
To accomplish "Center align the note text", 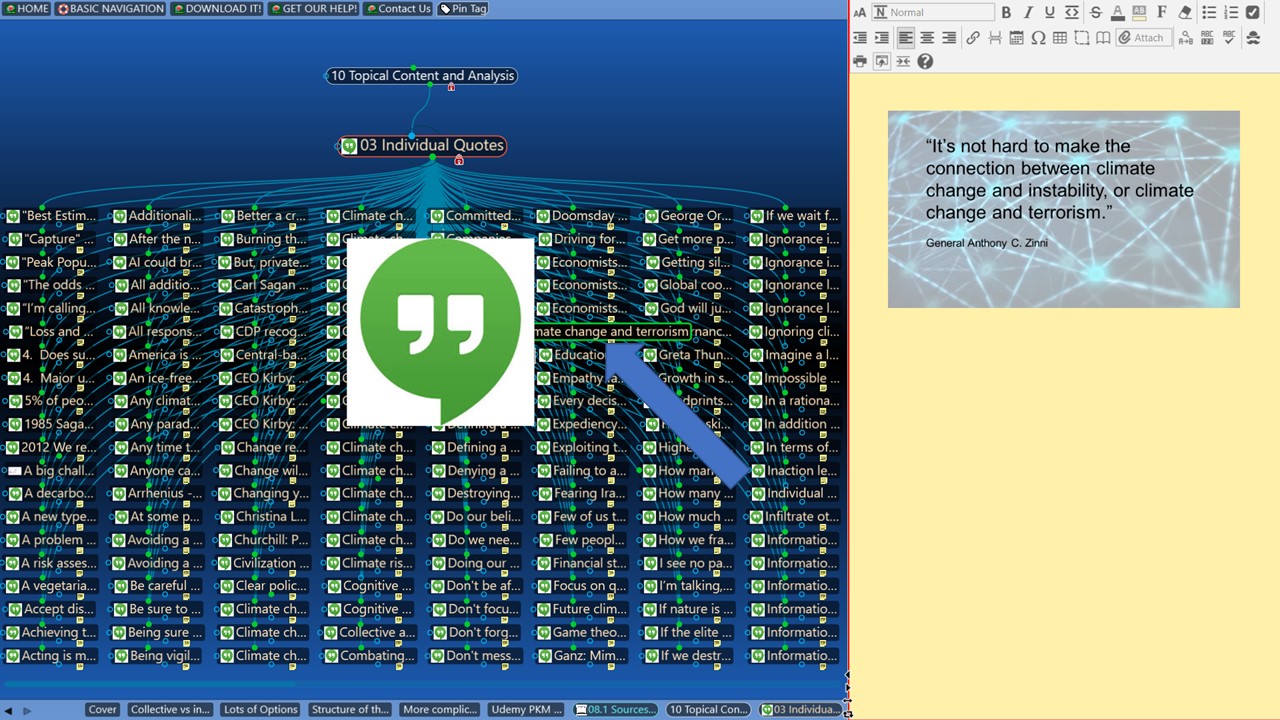I will point(927,38).
